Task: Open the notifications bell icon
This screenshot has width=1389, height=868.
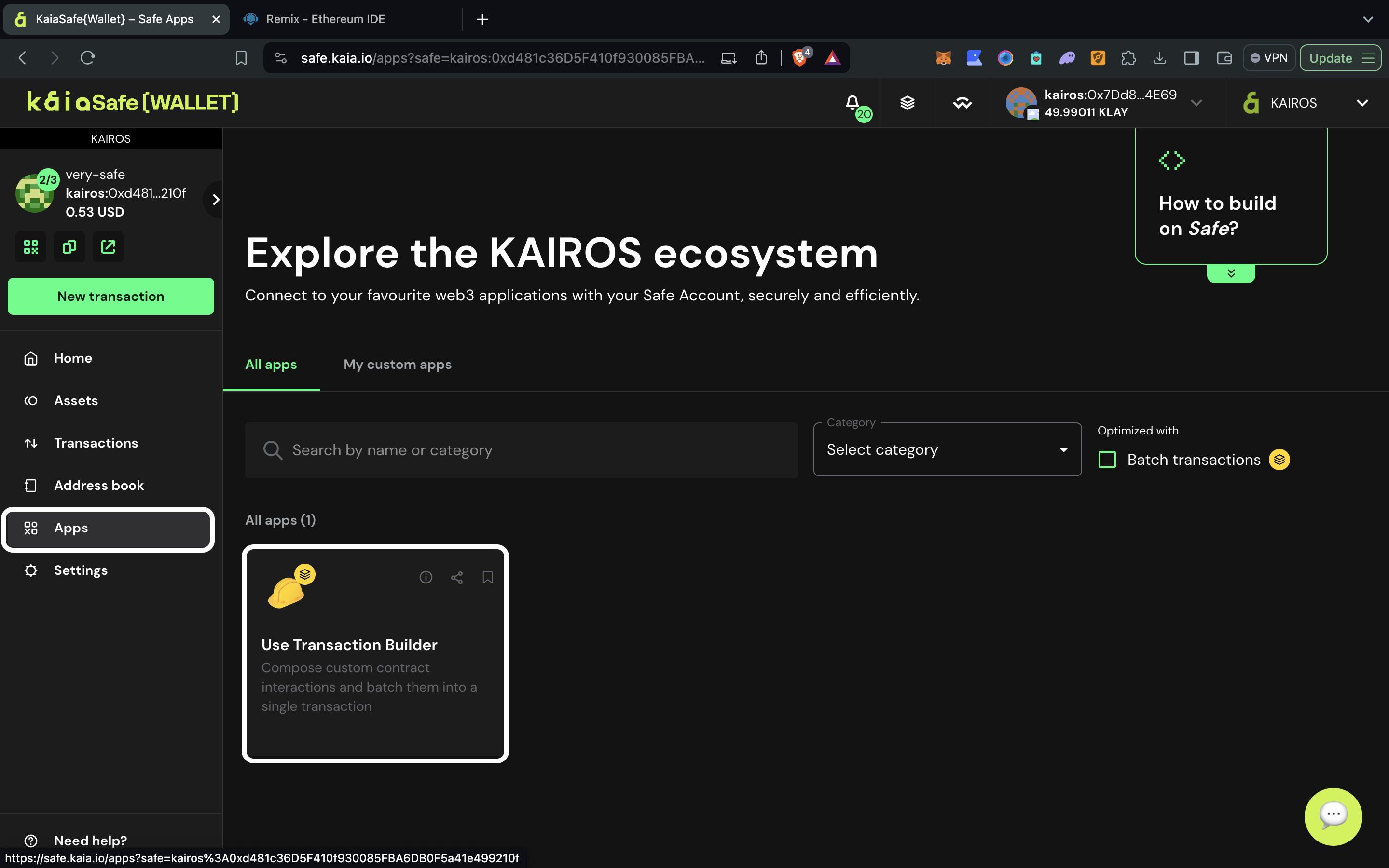Action: 853,103
